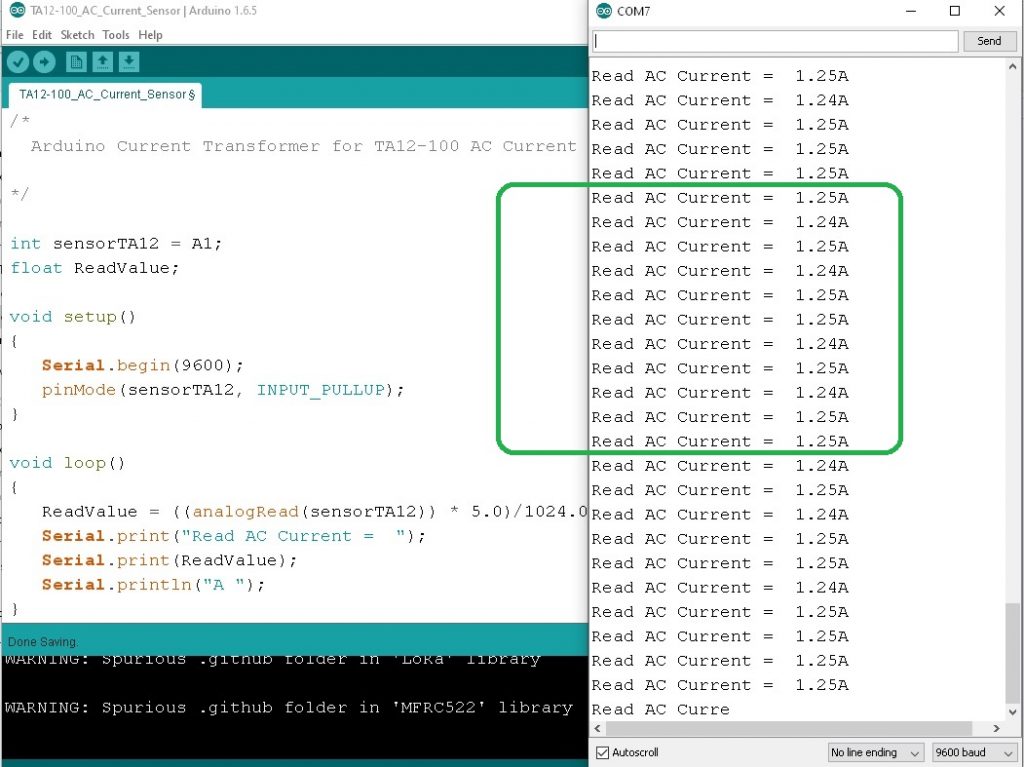Open the Help menu

click(150, 35)
